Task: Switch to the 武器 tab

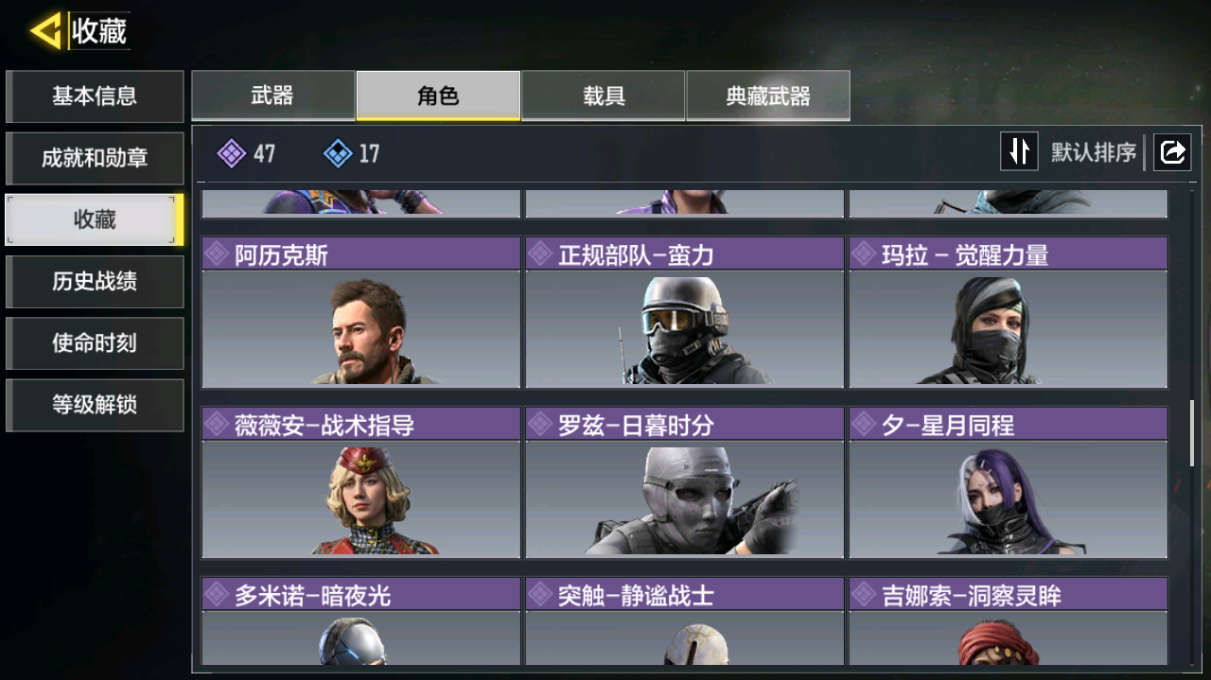Action: (x=273, y=96)
